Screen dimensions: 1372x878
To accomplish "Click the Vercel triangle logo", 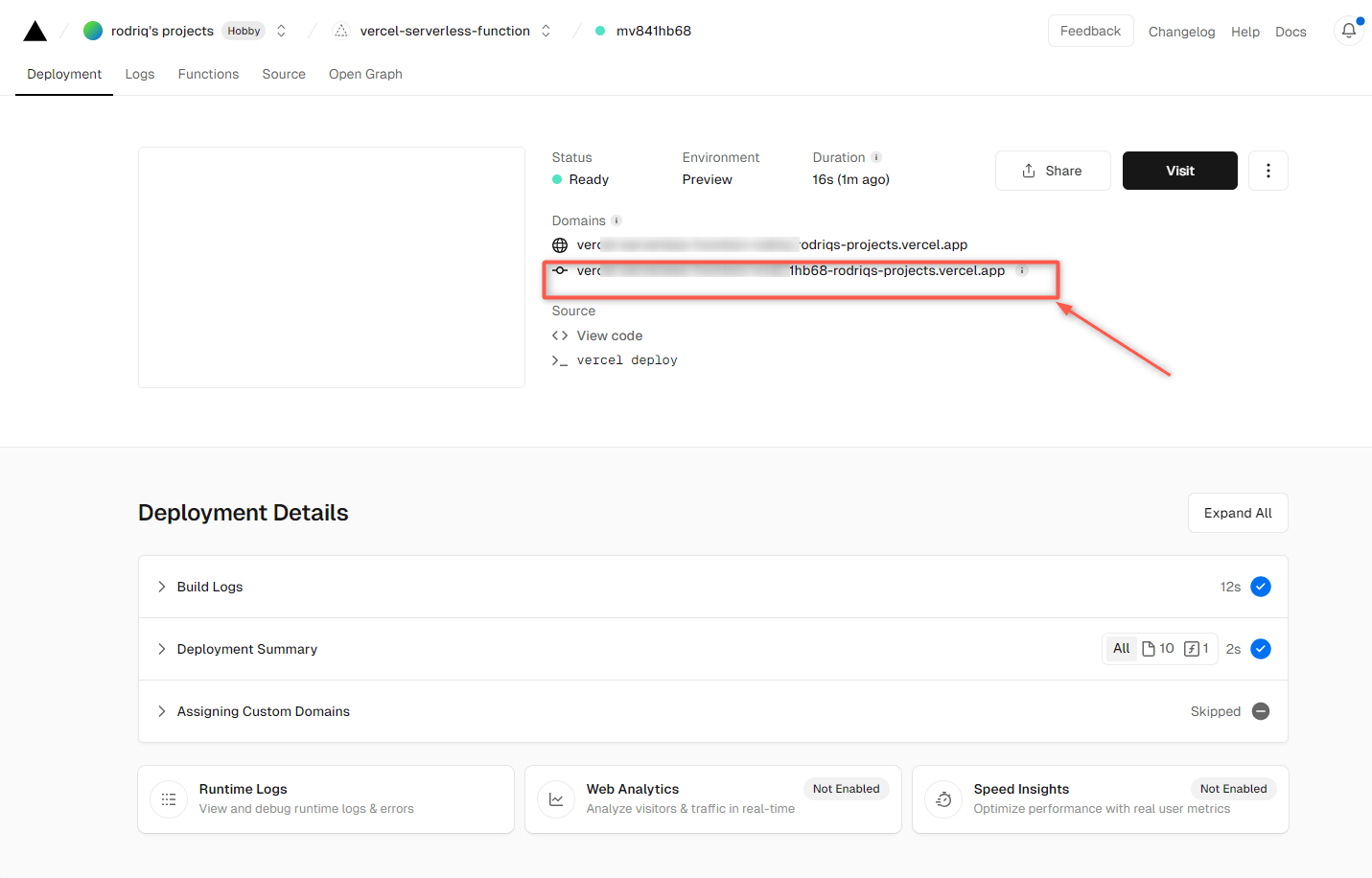I will pos(35,32).
